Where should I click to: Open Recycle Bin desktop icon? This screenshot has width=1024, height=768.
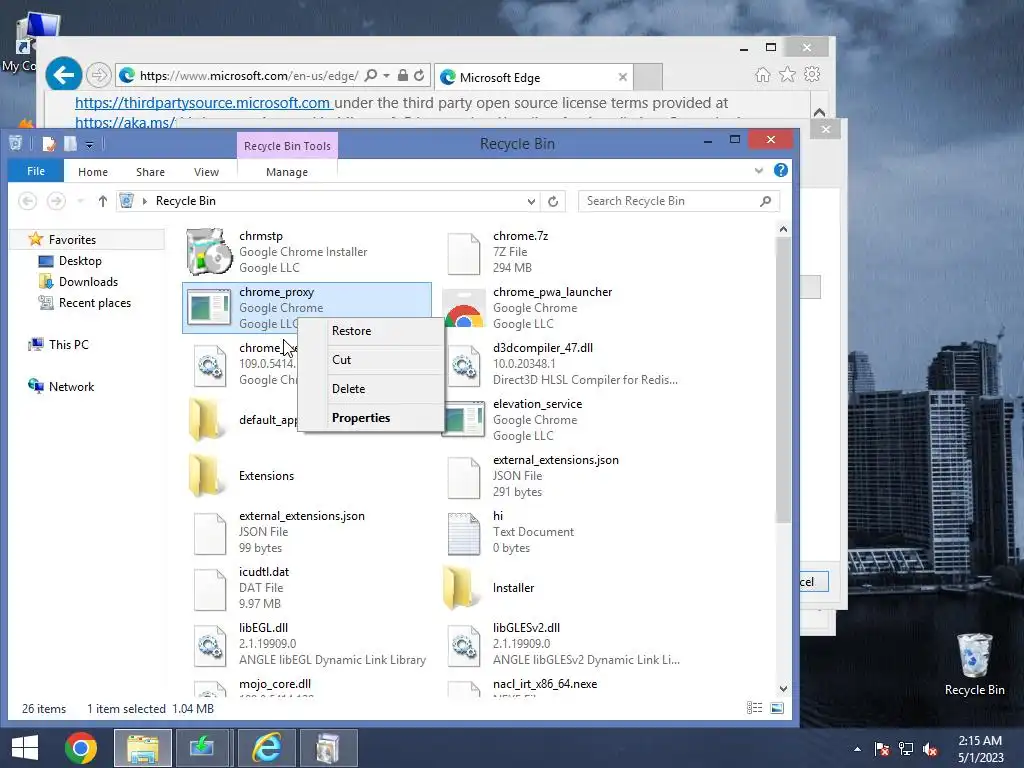974,664
